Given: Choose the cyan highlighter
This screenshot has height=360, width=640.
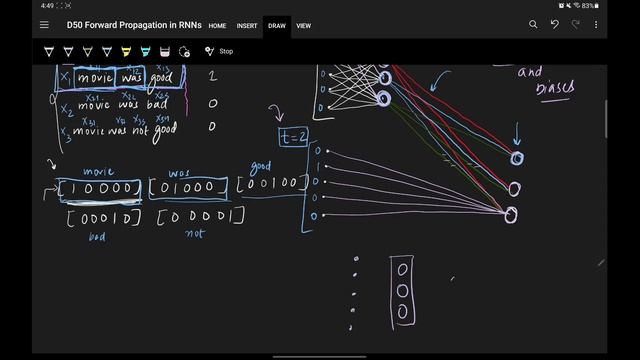Looking at the screenshot, I should (x=145, y=51).
